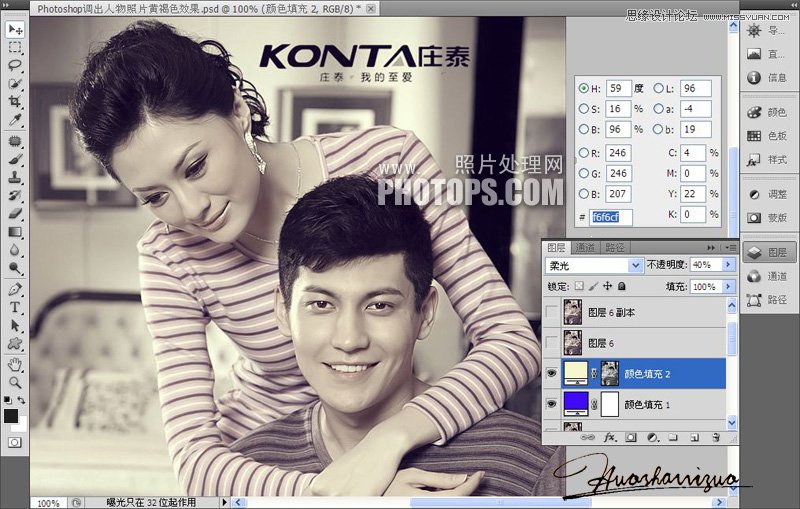800x509 pixels.
Task: Select the Zoom tool
Action: pos(15,382)
